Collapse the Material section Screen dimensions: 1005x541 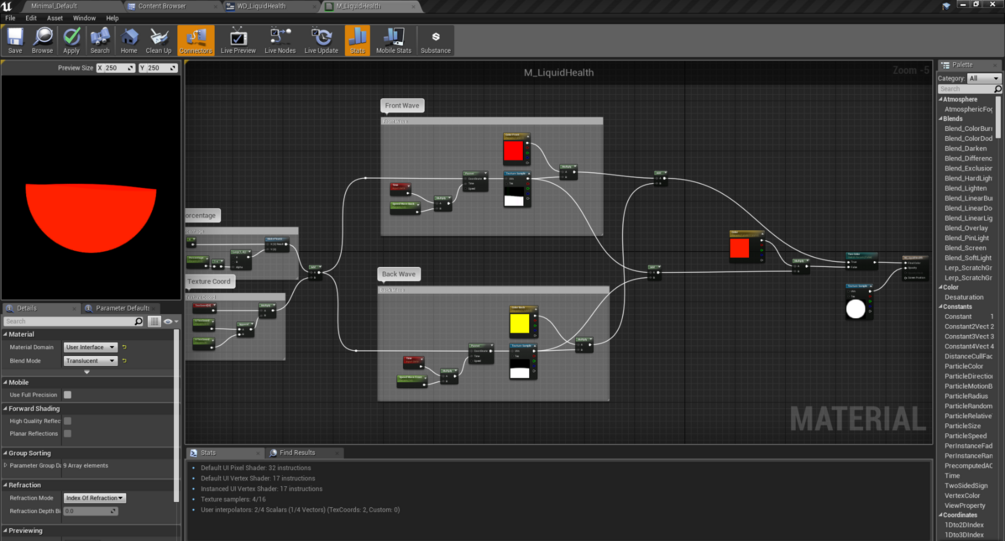(x=5, y=335)
